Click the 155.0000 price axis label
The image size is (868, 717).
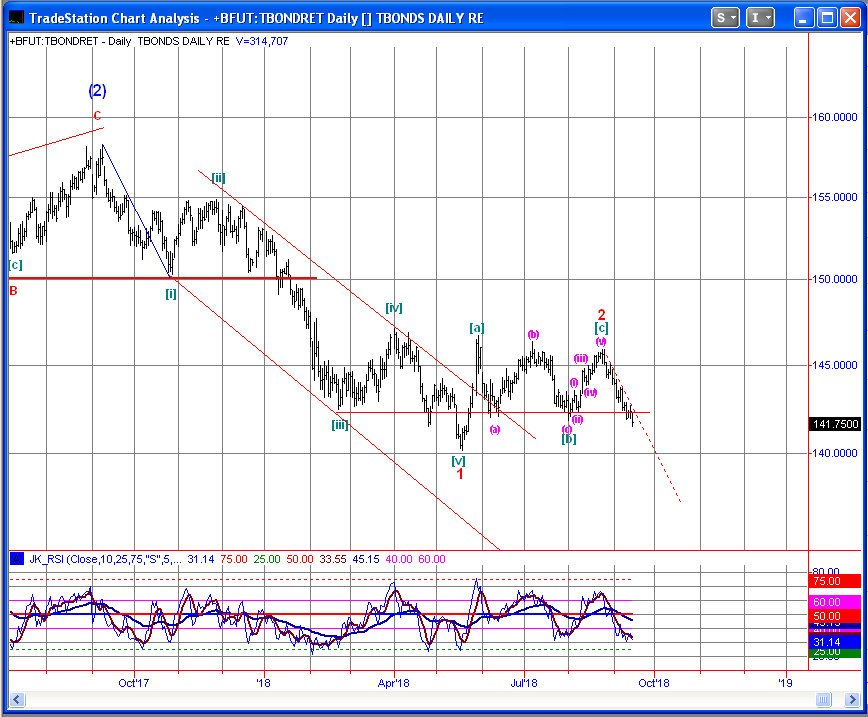pos(834,197)
